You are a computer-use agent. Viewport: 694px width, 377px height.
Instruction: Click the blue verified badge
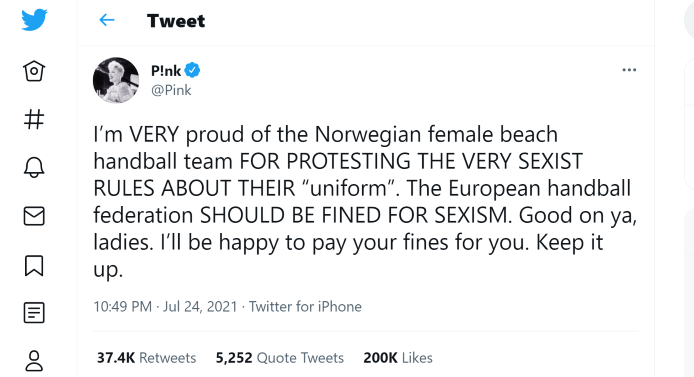coord(193,70)
